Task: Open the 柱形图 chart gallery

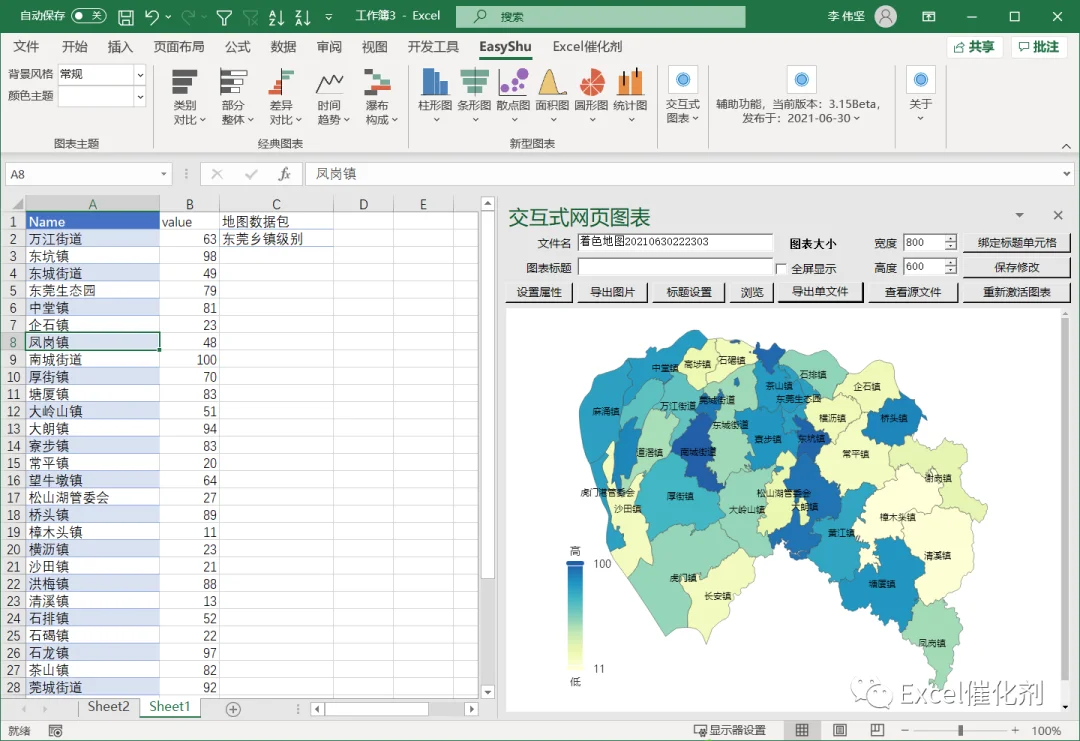Action: (x=435, y=96)
